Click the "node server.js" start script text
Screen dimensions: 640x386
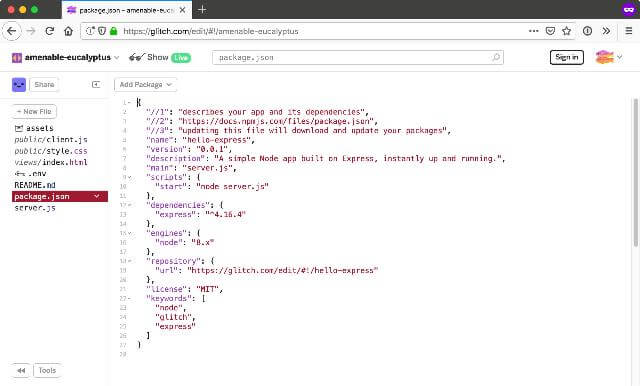[232, 186]
